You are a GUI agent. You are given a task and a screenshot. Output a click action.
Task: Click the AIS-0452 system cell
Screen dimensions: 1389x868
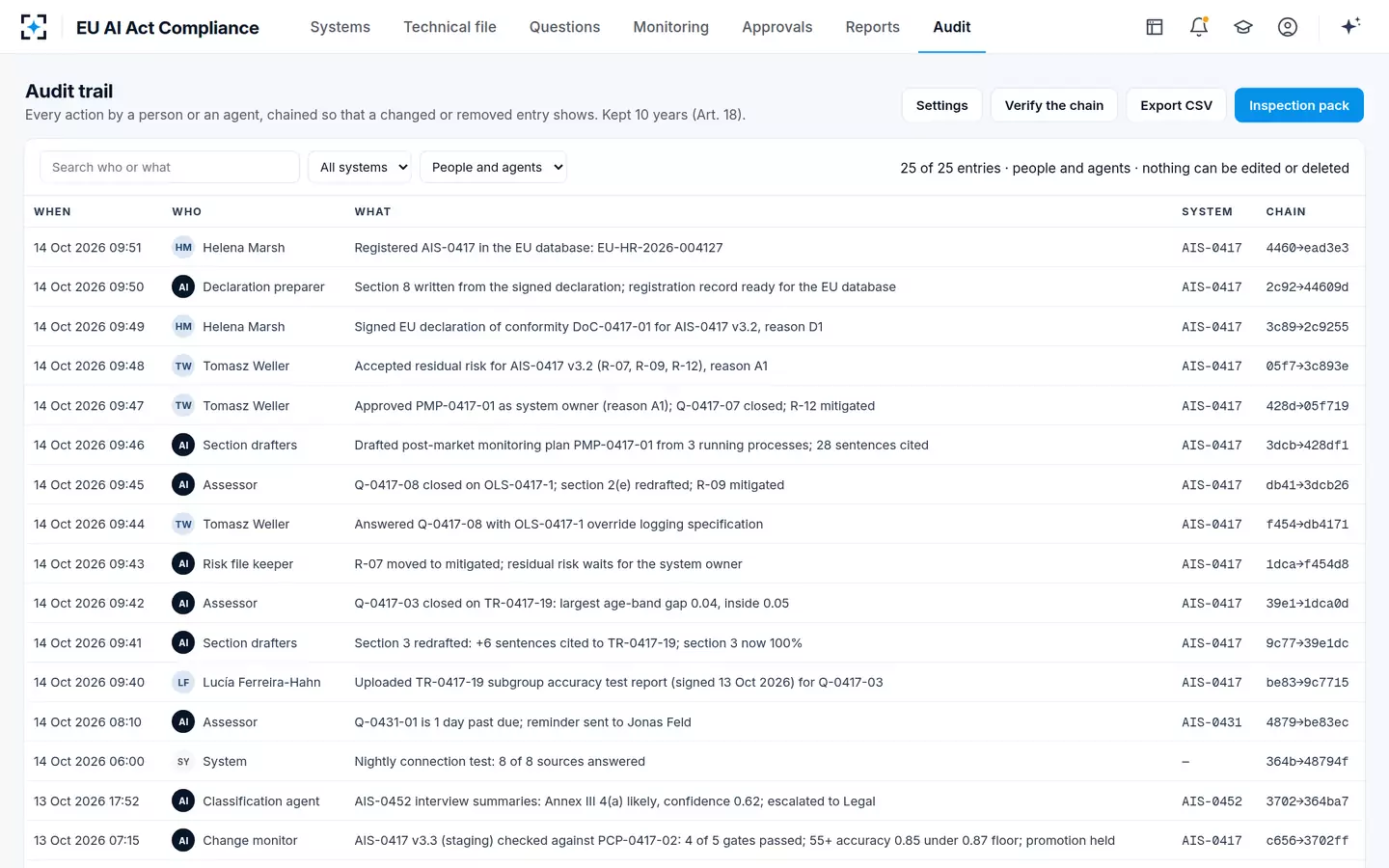click(x=1212, y=801)
